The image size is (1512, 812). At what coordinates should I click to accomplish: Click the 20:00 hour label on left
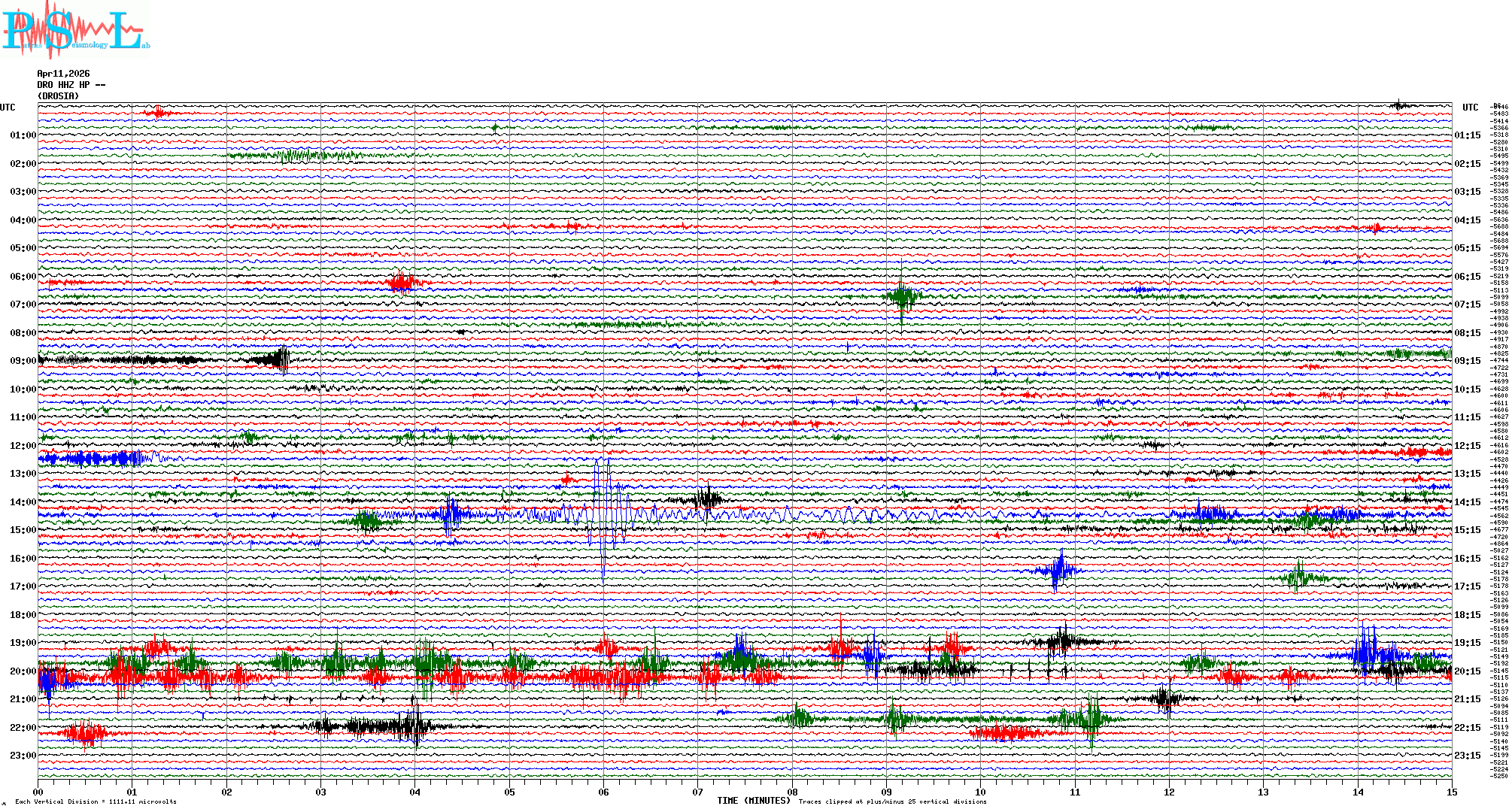pyautogui.click(x=23, y=671)
